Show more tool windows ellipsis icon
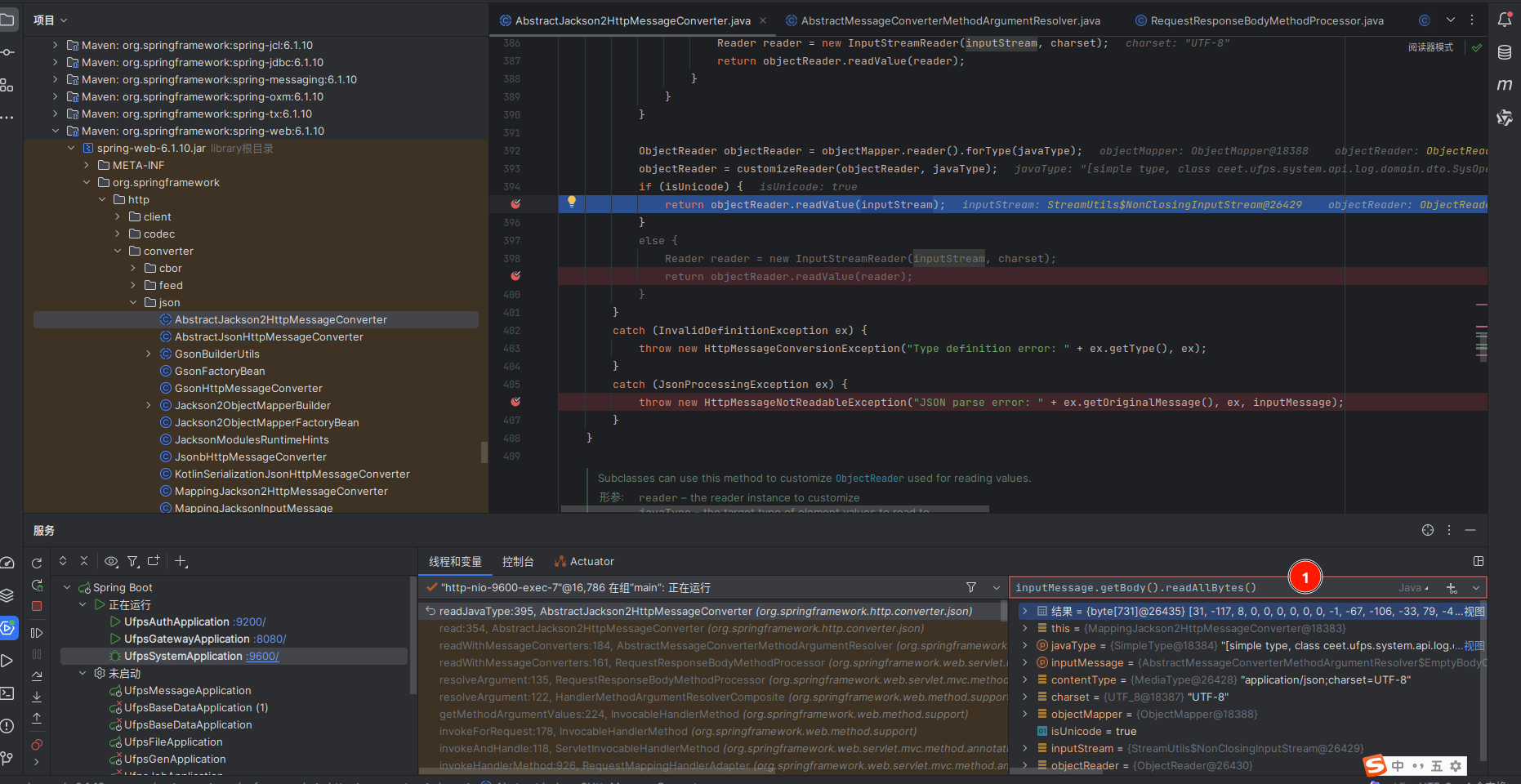 pos(7,118)
